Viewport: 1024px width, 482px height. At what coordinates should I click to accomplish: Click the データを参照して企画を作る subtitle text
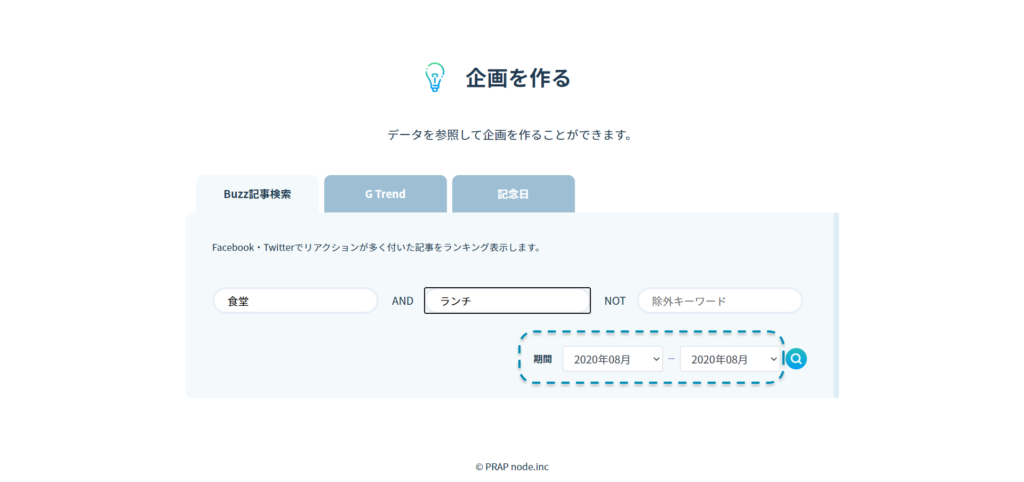[x=511, y=135]
